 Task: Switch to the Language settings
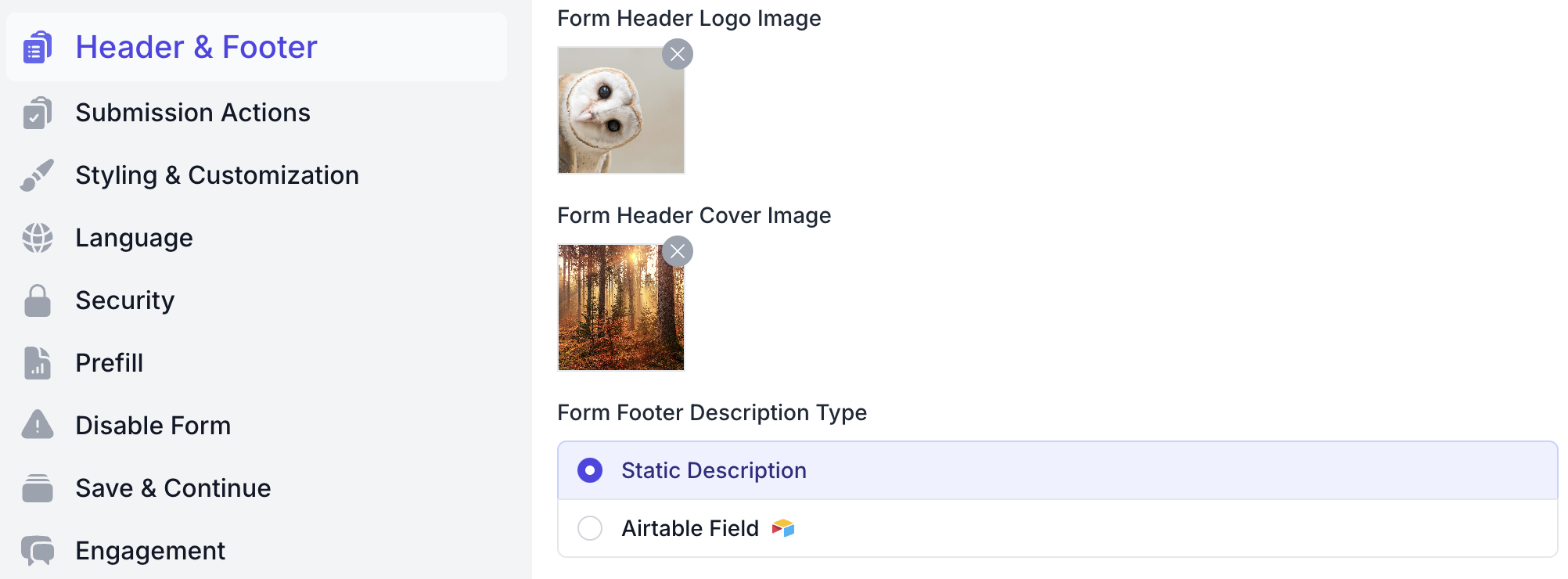point(134,238)
